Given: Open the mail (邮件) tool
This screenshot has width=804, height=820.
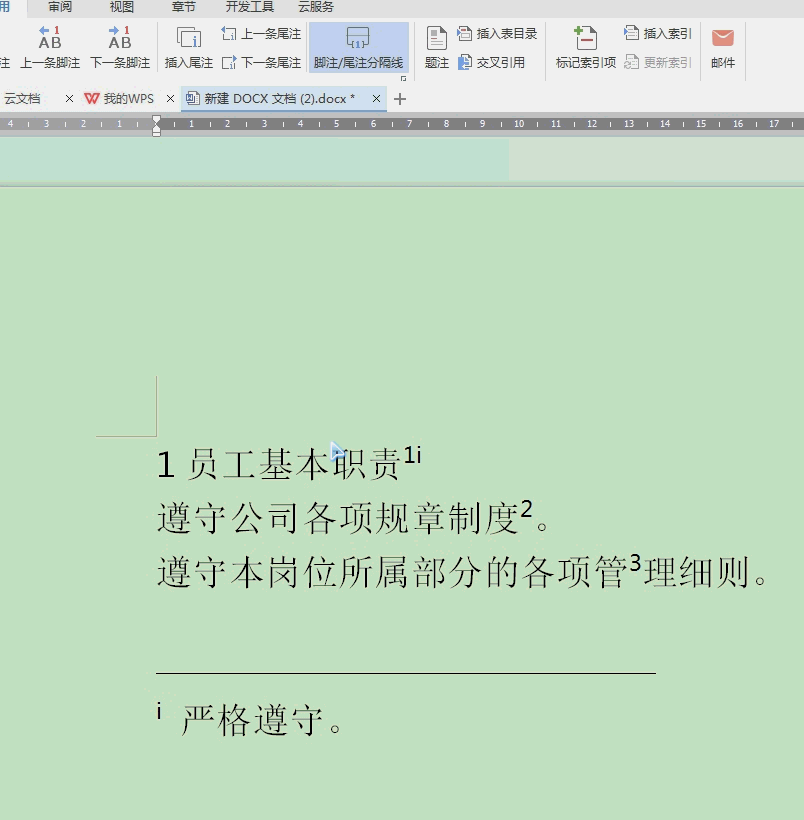Looking at the screenshot, I should coord(723,48).
